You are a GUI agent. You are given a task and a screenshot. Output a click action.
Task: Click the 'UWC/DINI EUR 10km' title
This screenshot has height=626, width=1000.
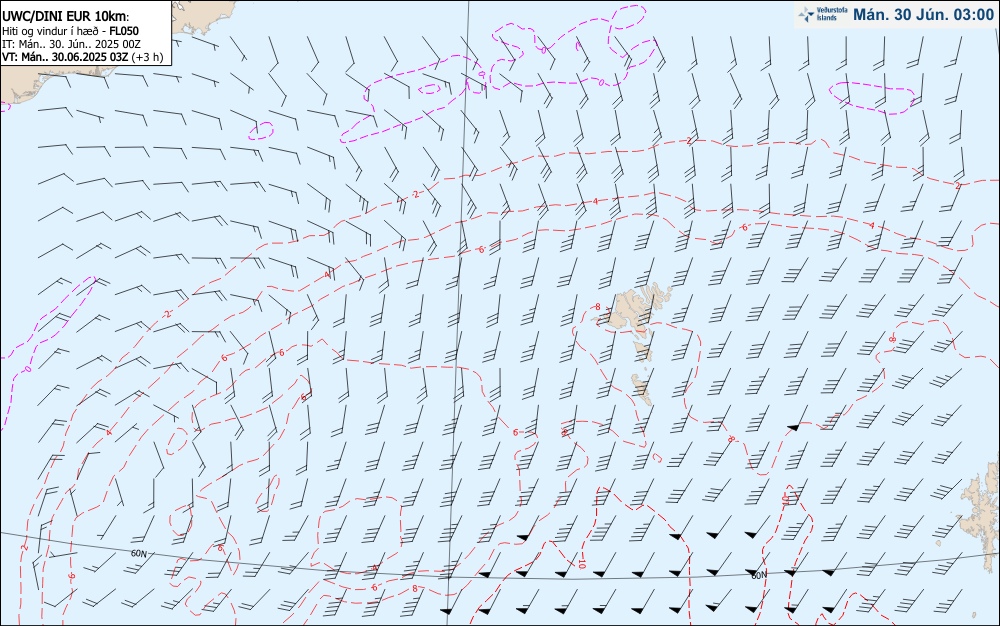click(66, 18)
